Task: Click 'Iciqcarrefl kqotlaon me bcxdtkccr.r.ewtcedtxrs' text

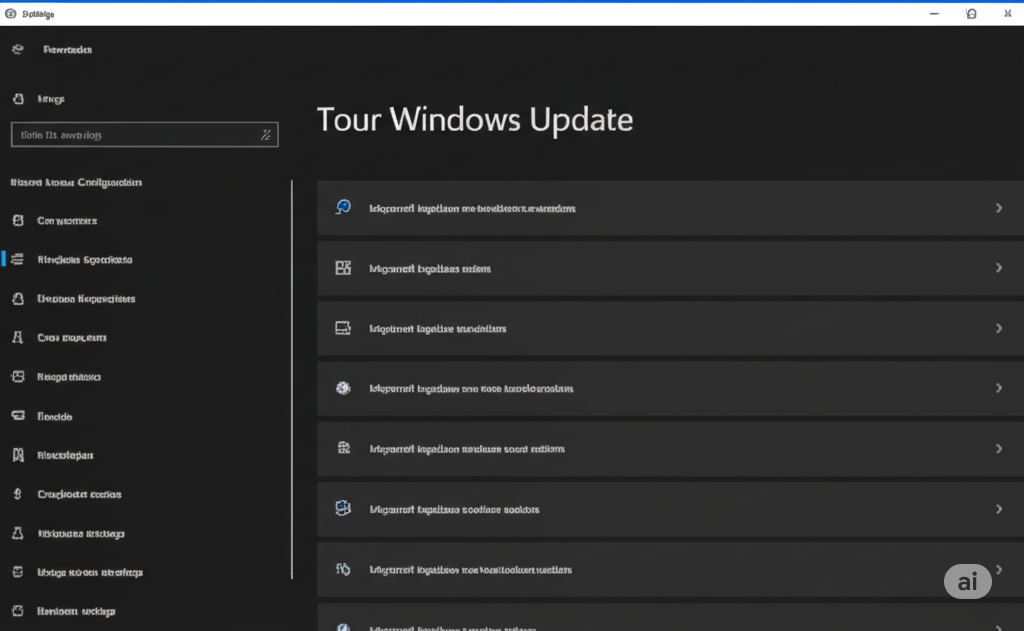Action: [x=472, y=208]
